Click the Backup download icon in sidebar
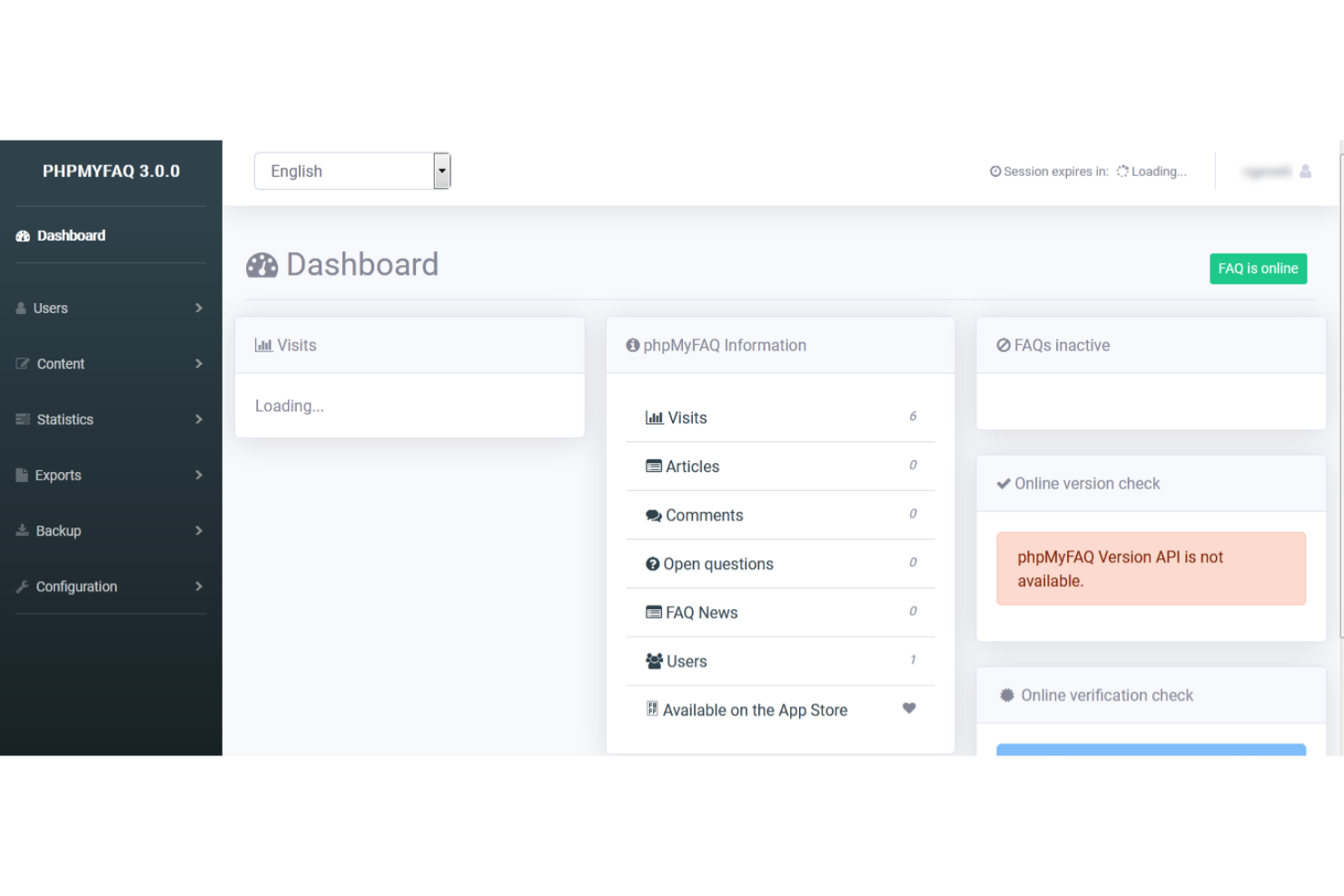Viewport: 1344px width, 896px height. click(x=22, y=531)
